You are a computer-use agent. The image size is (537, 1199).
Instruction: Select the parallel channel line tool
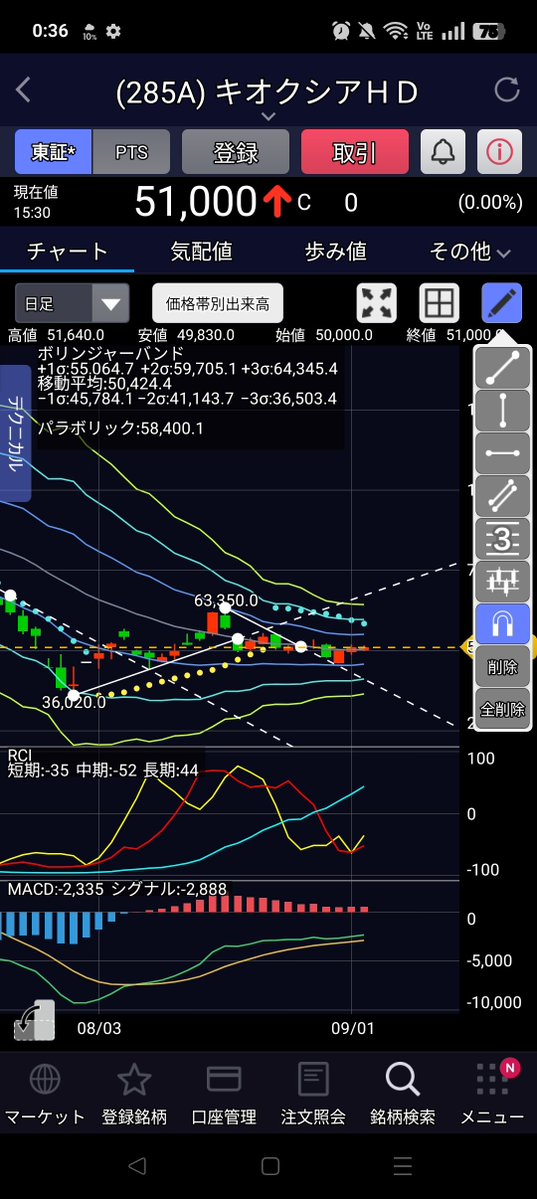[x=503, y=496]
